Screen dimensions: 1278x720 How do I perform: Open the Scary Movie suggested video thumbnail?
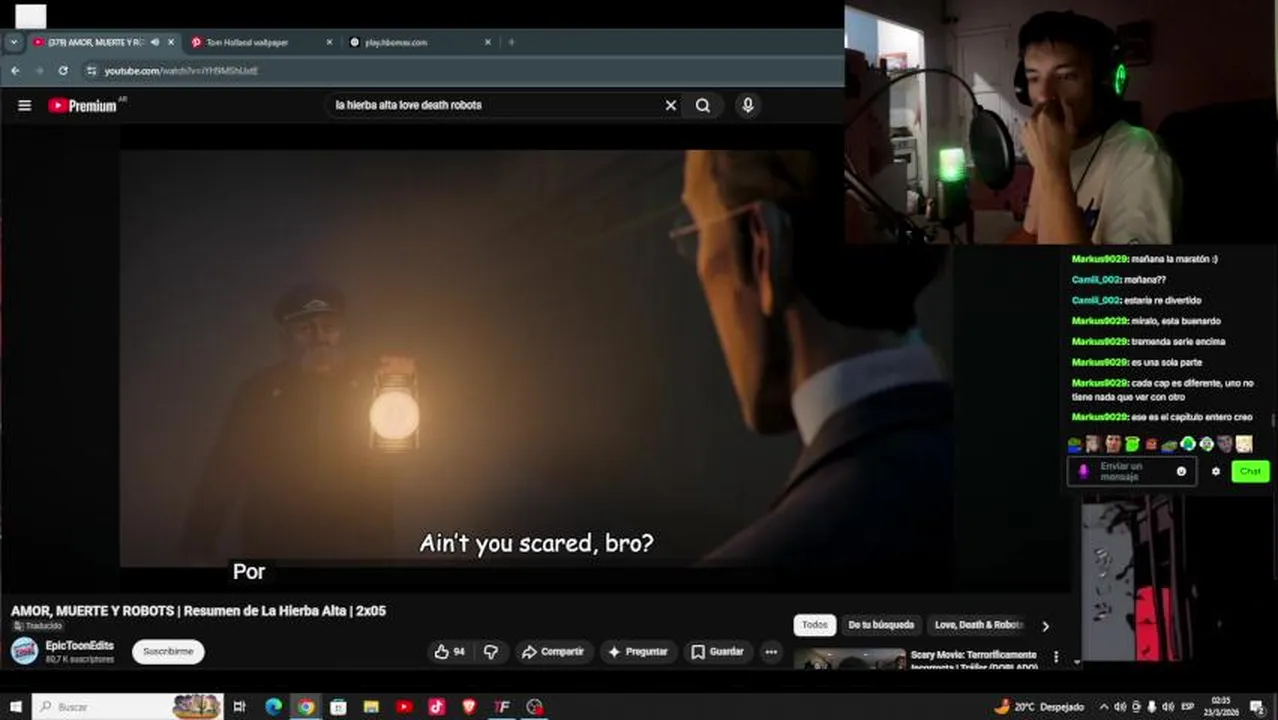click(x=850, y=659)
